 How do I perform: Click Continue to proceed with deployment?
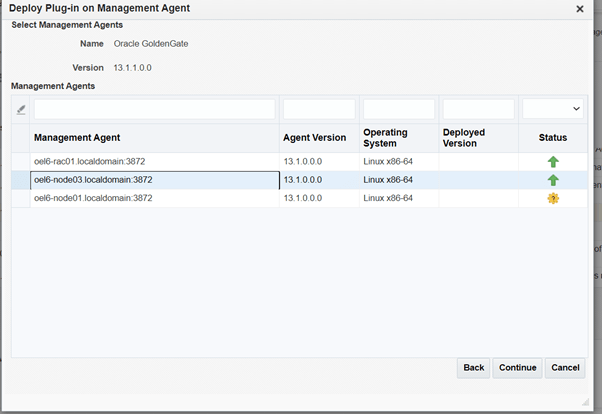(x=517, y=368)
